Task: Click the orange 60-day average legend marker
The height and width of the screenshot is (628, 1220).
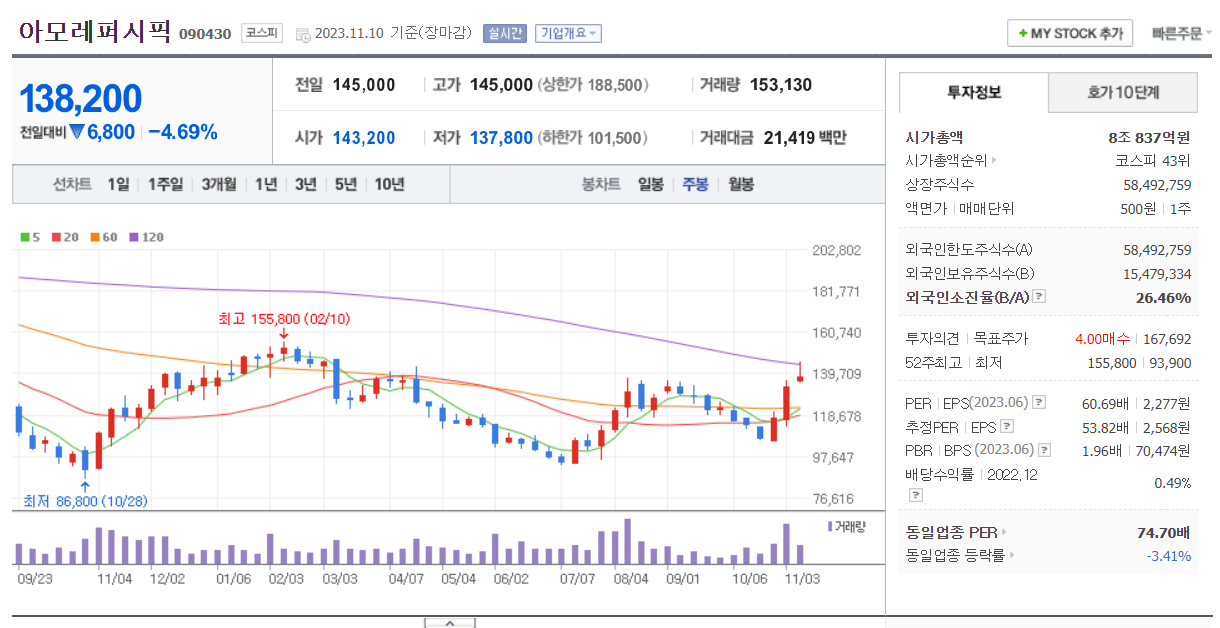Action: click(x=95, y=237)
